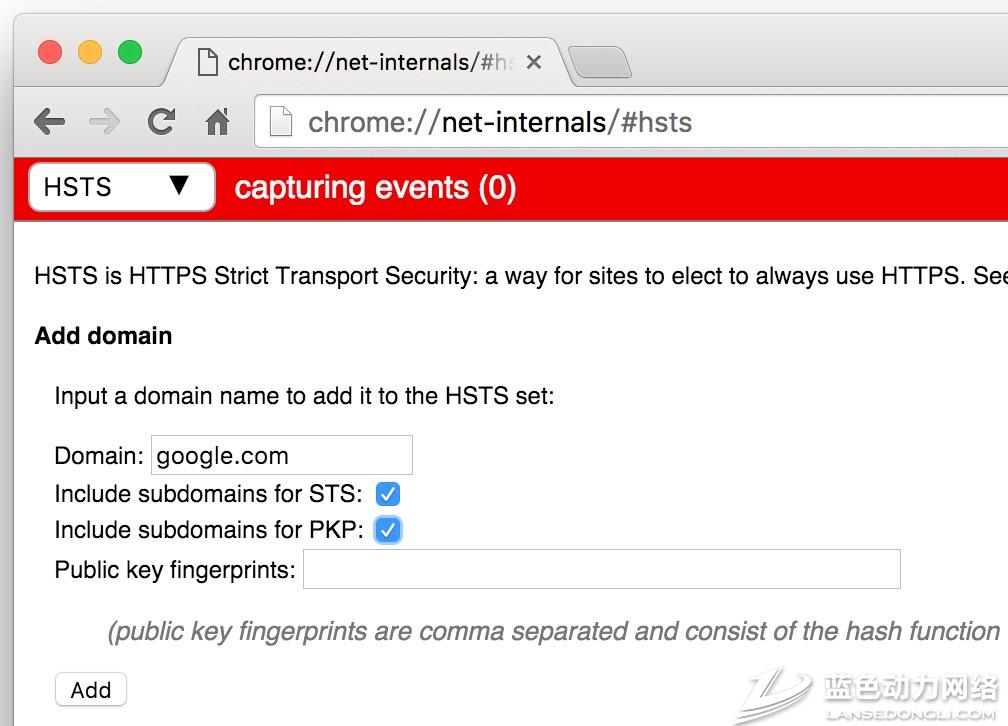Viewport: 1008px width, 726px height.
Task: Click the yellow minimize traffic light
Action: click(89, 53)
